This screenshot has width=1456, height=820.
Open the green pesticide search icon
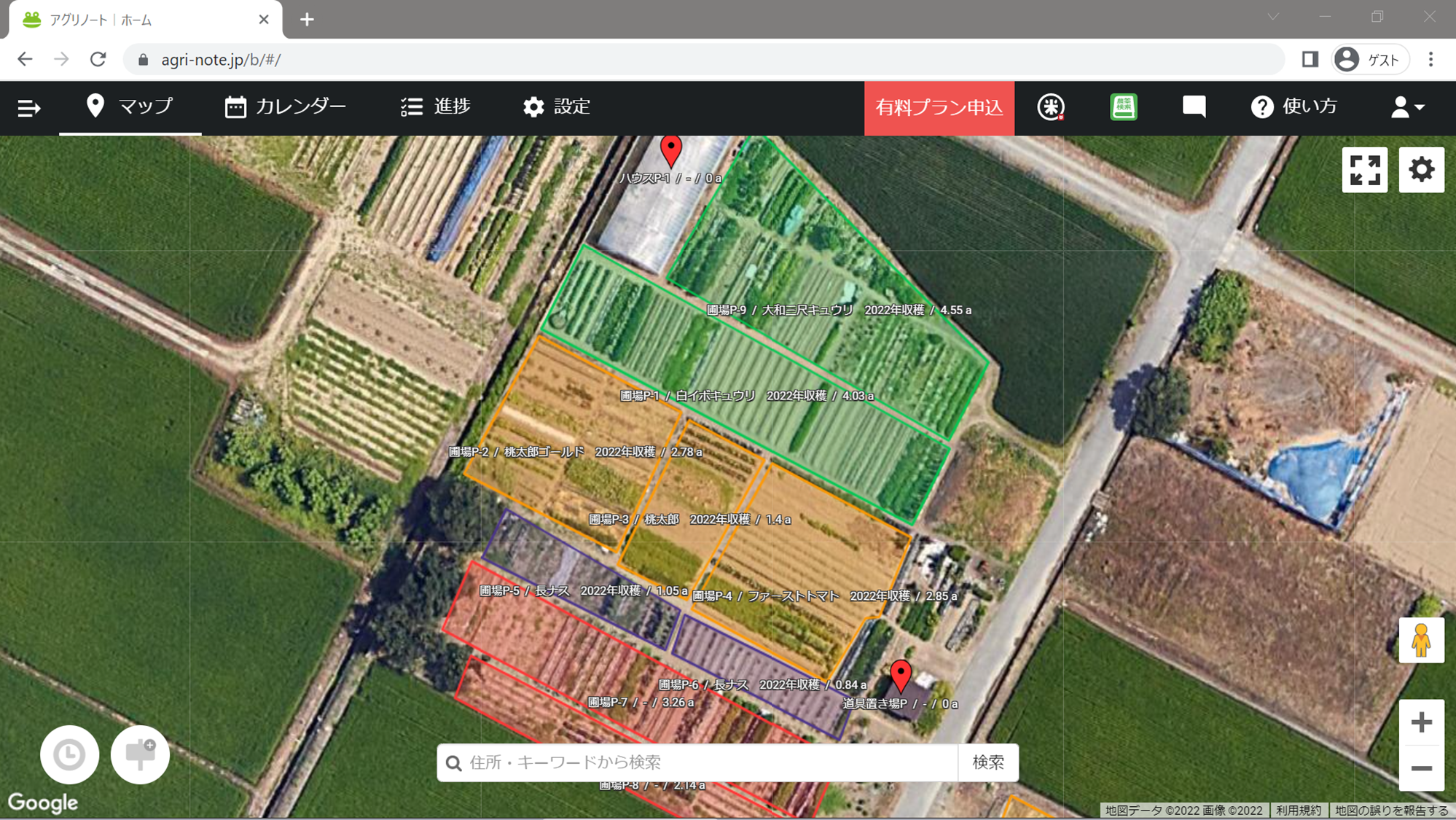[x=1123, y=107]
